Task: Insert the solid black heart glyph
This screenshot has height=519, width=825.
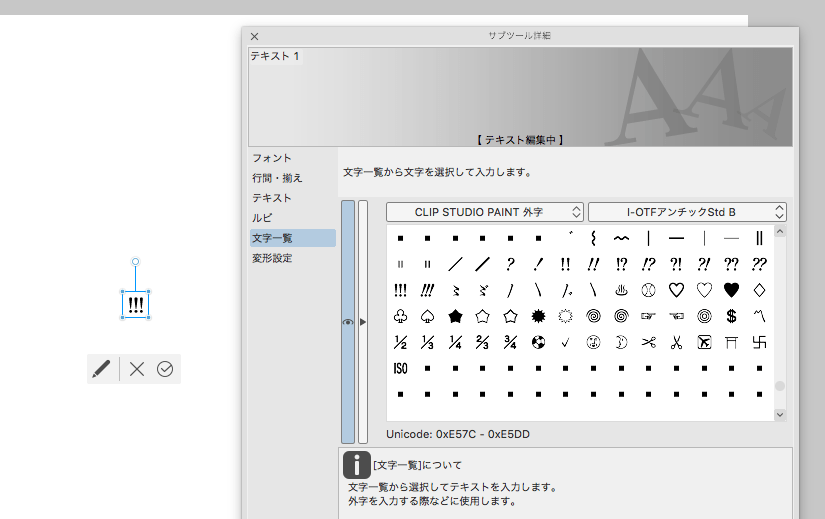Action: [x=731, y=290]
